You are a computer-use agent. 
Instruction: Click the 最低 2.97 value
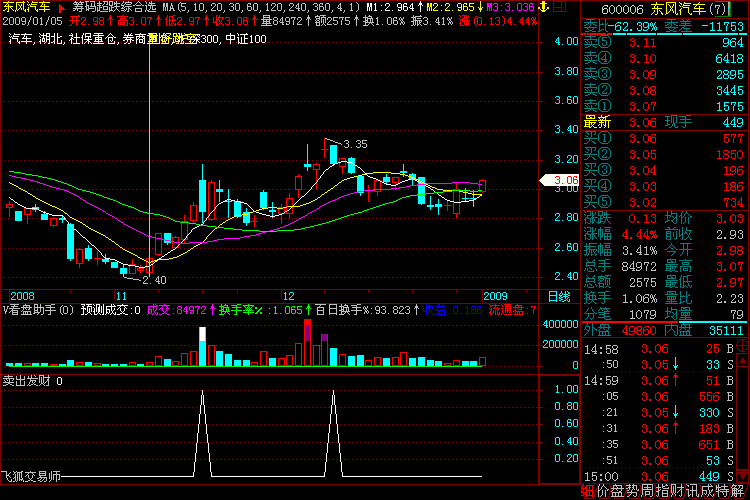[x=729, y=282]
